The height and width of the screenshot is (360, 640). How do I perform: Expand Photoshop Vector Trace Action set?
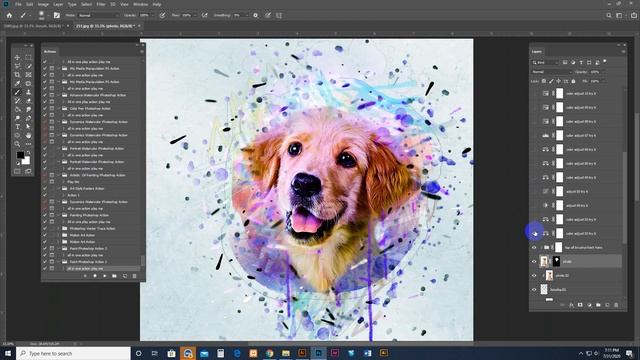click(59, 229)
